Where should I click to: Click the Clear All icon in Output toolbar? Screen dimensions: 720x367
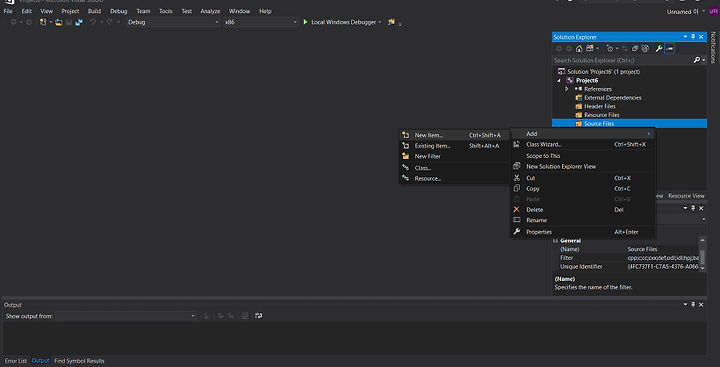tap(245, 316)
